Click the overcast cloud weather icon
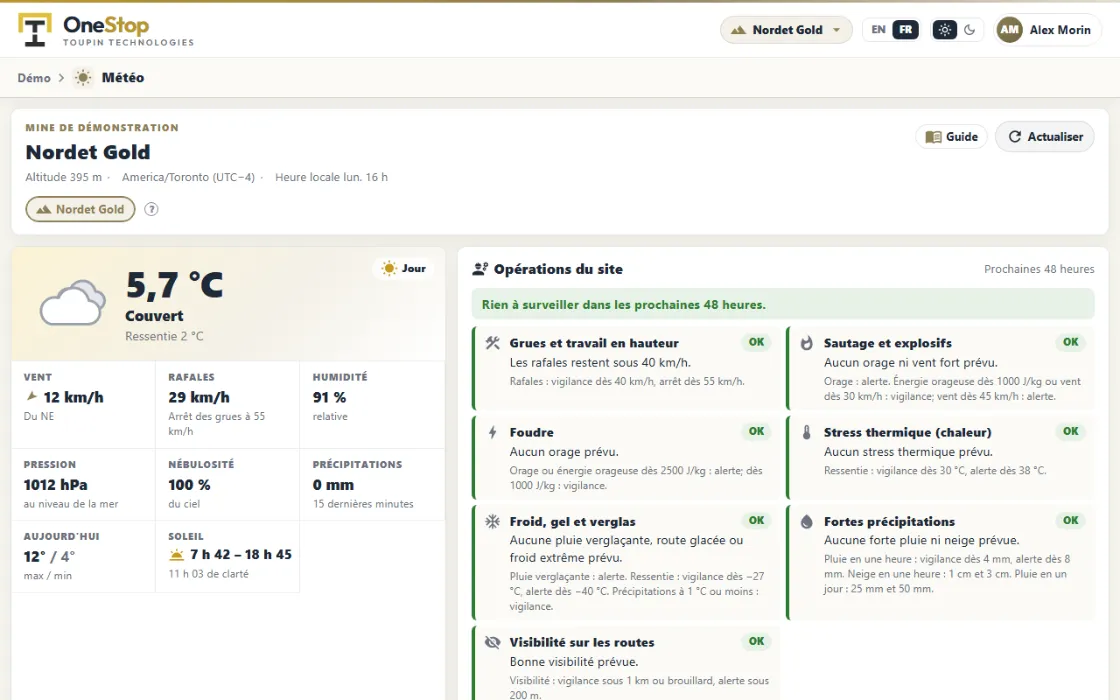1120x700 pixels. (72, 303)
